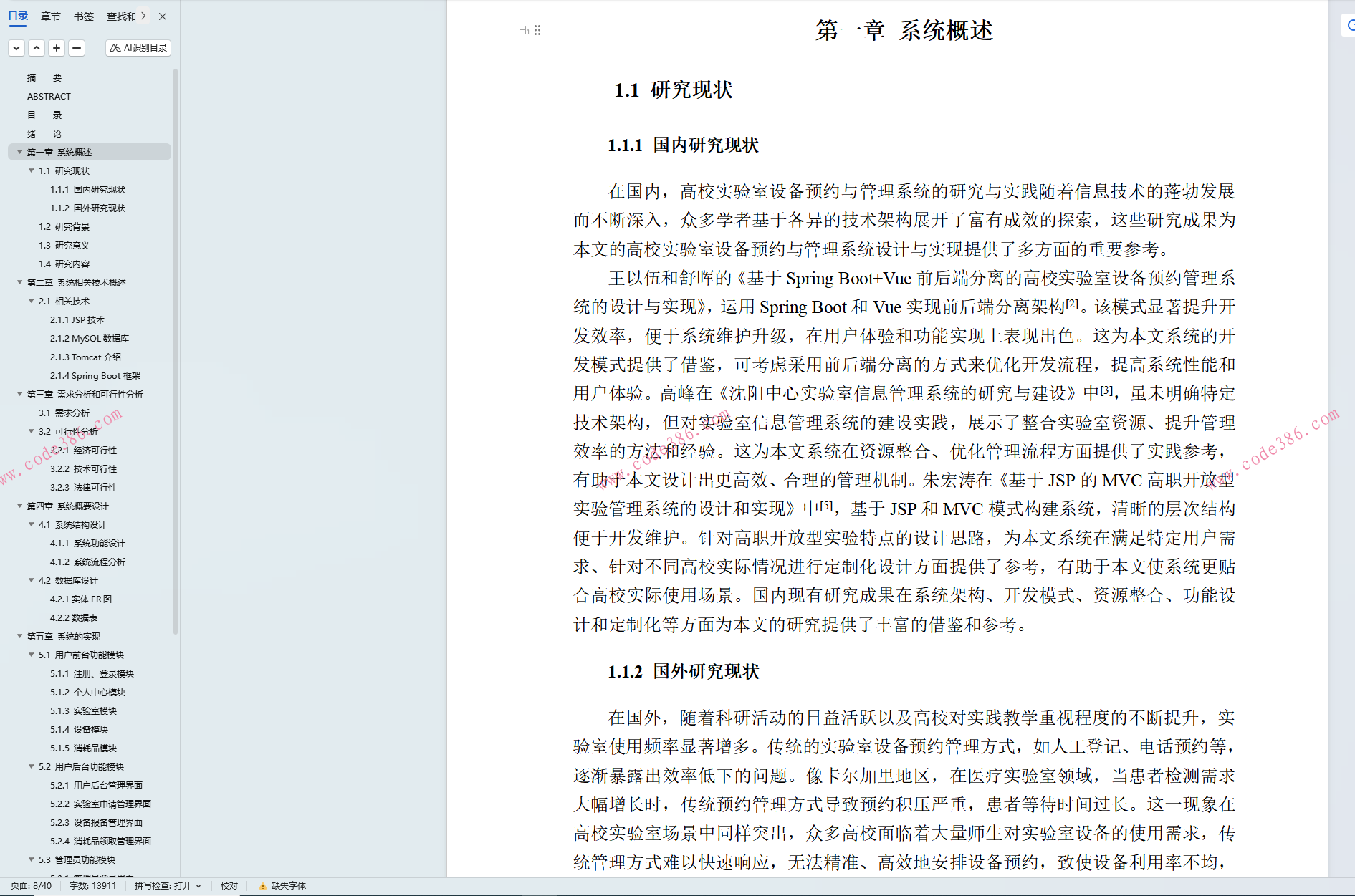This screenshot has height=896, width=1355.
Task: Click the up chevron outline level icon
Action: tap(37, 48)
